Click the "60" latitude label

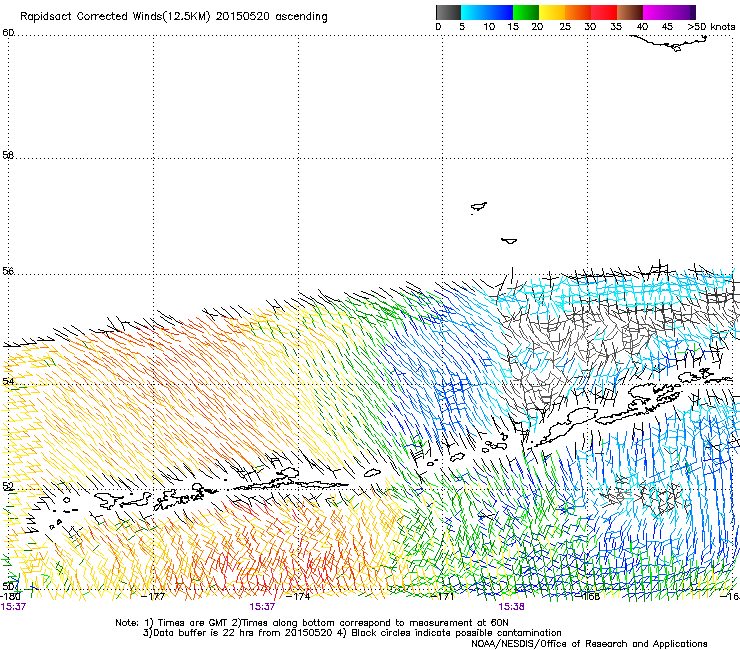click(8, 33)
